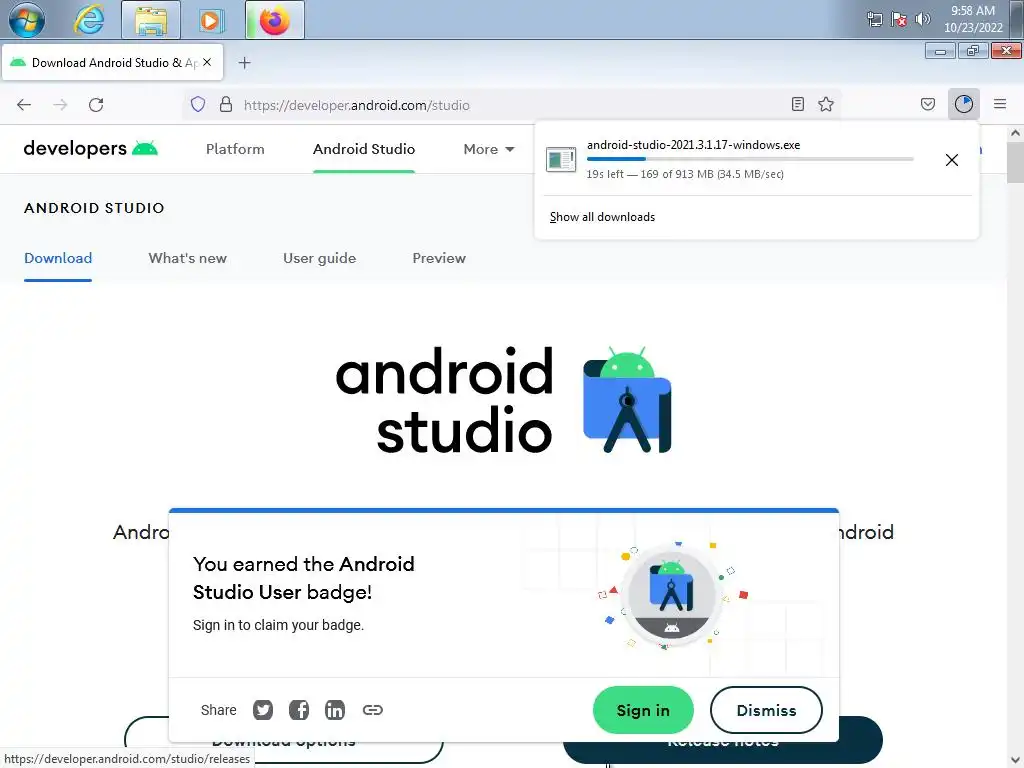Click the page scrollbar up arrow
This screenshot has height=768, width=1024.
click(1016, 133)
